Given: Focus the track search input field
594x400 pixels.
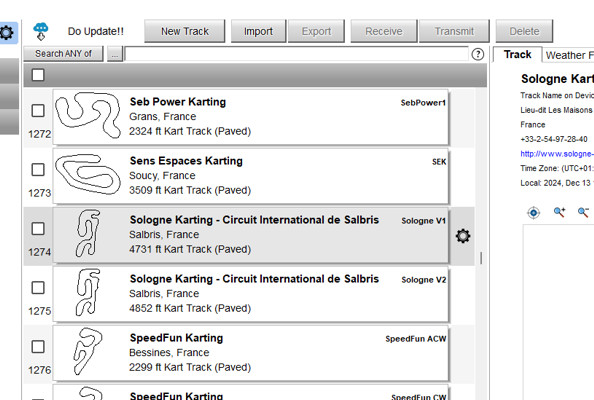Looking at the screenshot, I should pyautogui.click(x=297, y=54).
